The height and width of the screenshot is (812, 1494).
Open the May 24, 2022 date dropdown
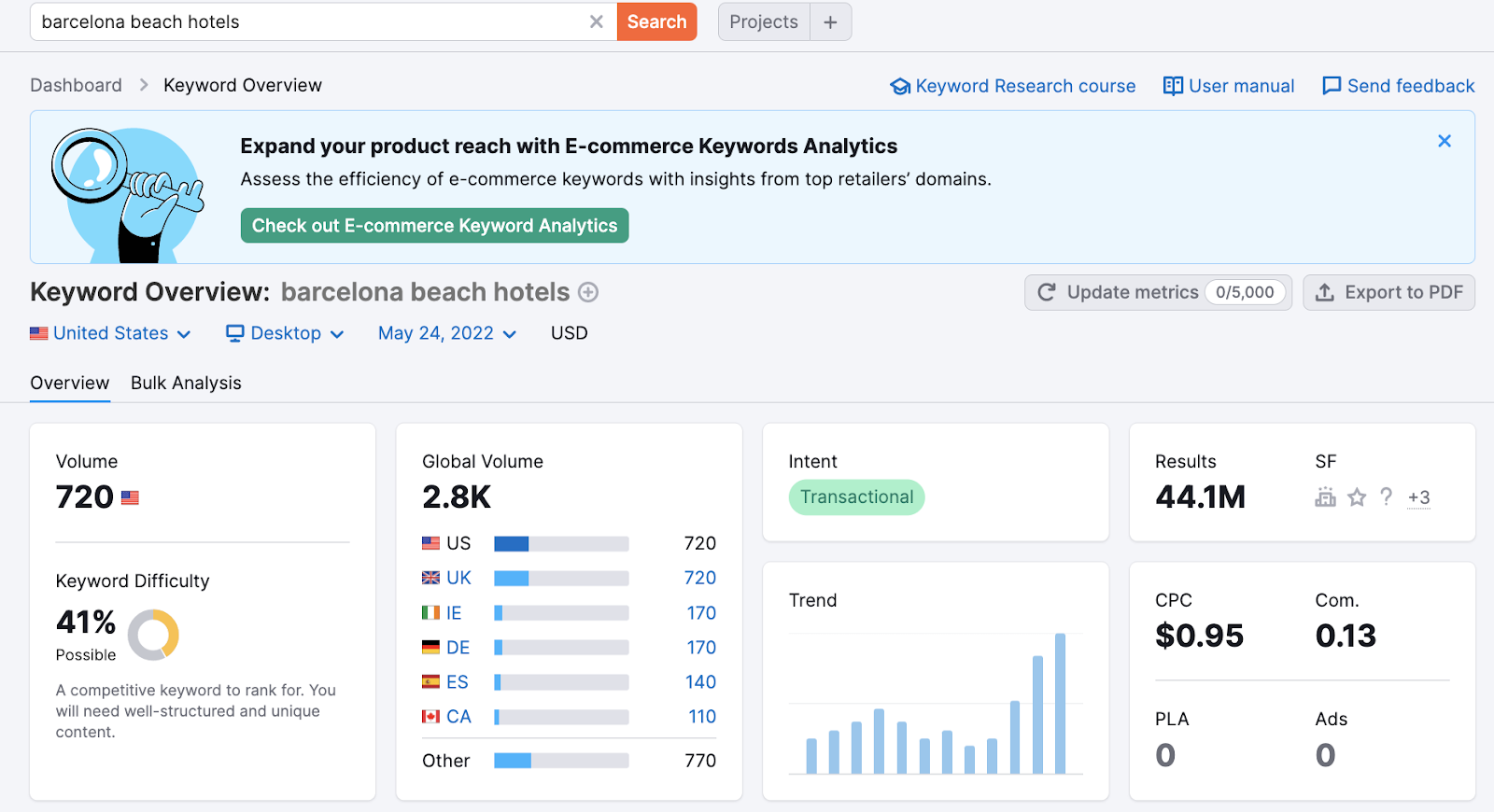coord(446,333)
